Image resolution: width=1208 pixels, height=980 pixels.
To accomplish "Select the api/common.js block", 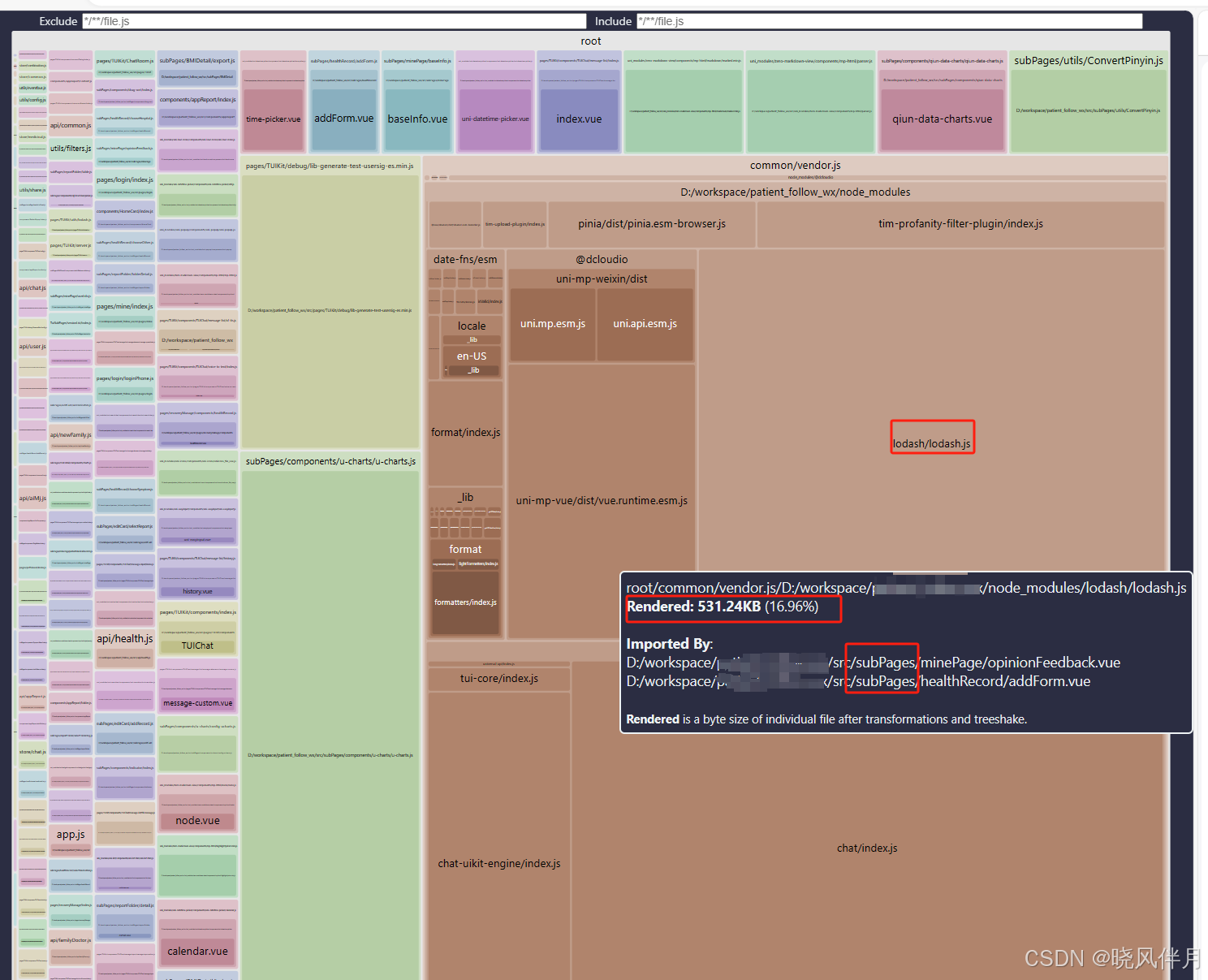I will click(x=71, y=125).
